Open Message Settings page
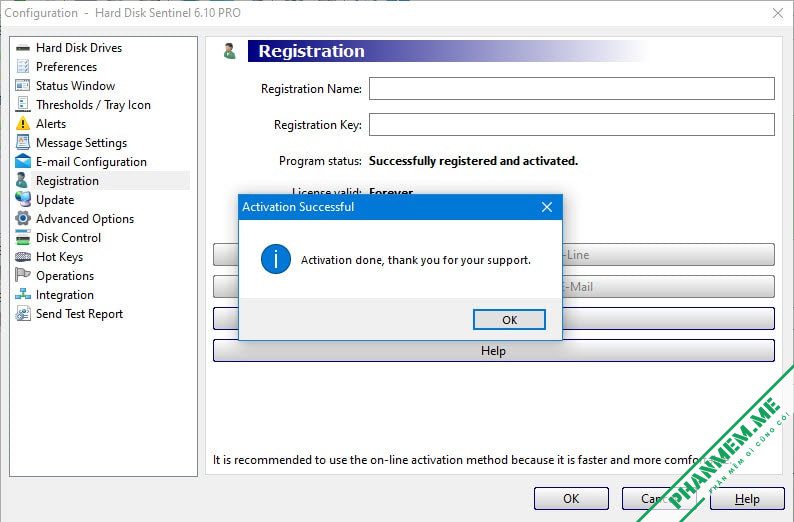 (82, 143)
